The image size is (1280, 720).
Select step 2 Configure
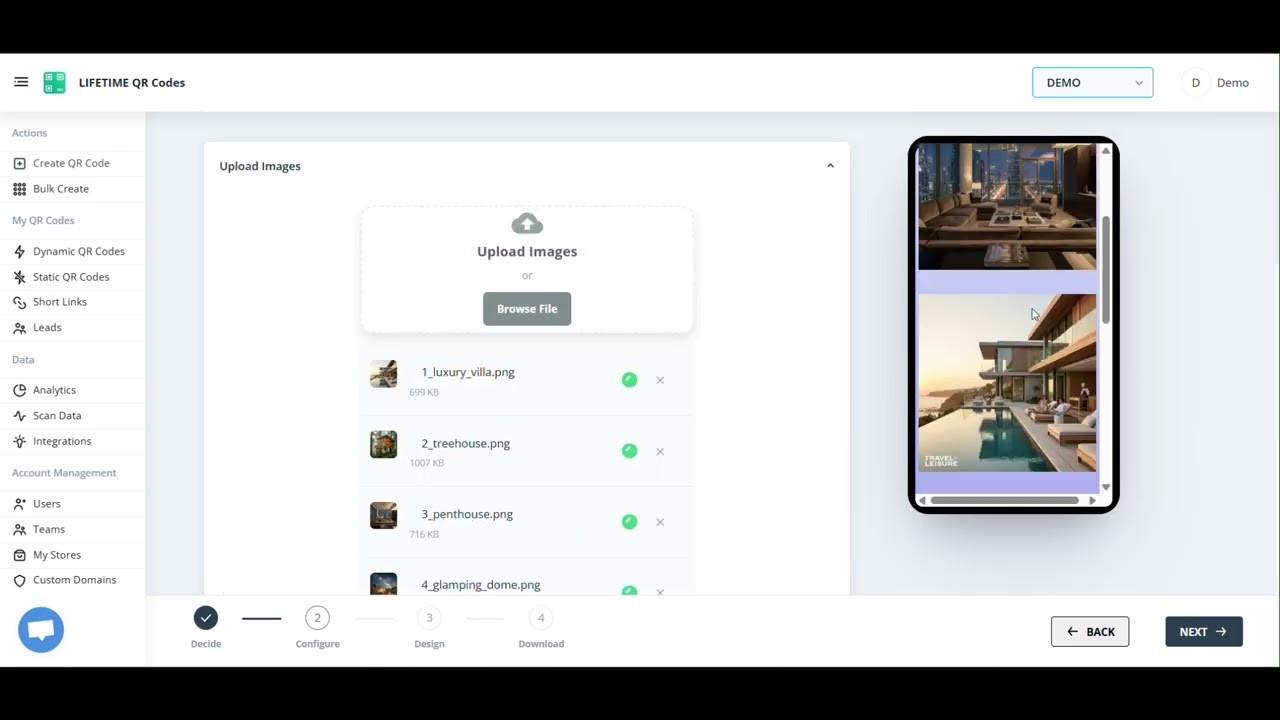pos(318,618)
